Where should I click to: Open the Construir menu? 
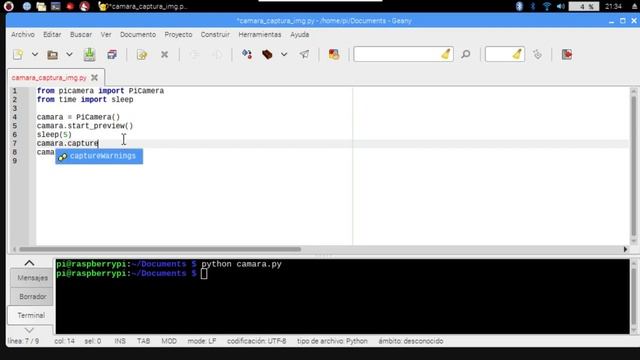(215, 35)
